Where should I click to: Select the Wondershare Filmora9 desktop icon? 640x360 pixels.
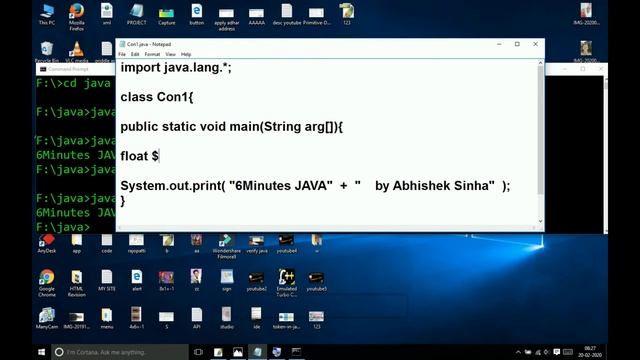(x=227, y=246)
